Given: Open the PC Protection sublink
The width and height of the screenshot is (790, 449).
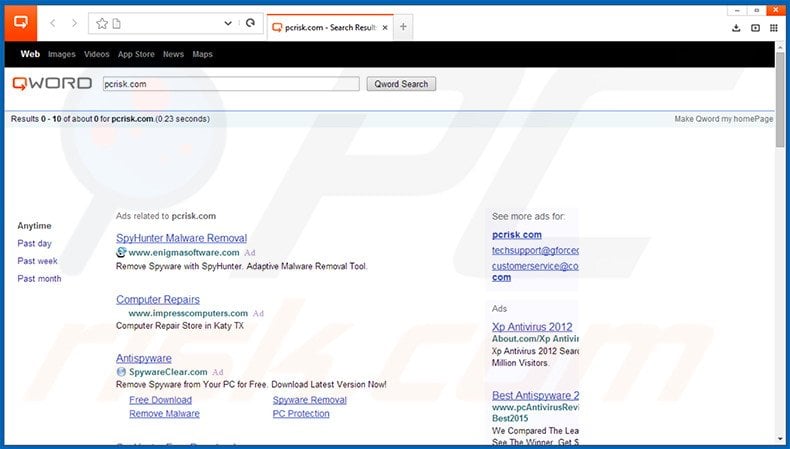Looking at the screenshot, I should [301, 414].
